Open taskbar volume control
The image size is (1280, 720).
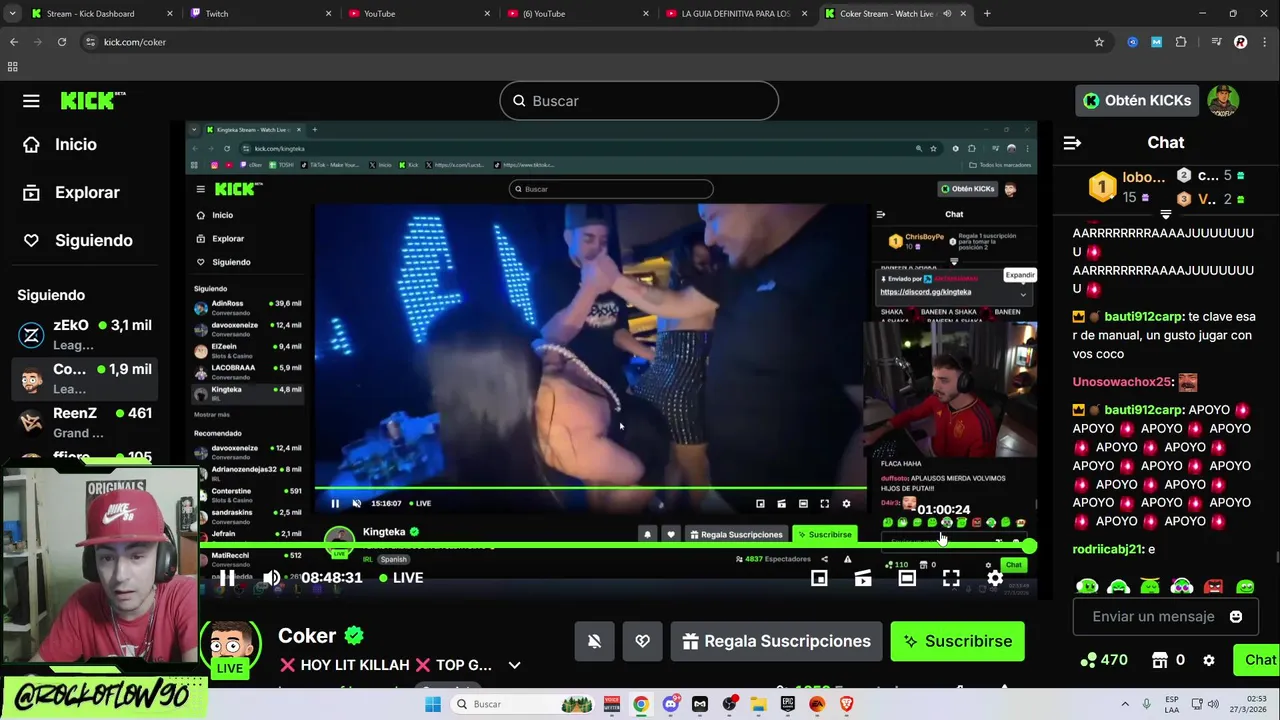[1213, 704]
